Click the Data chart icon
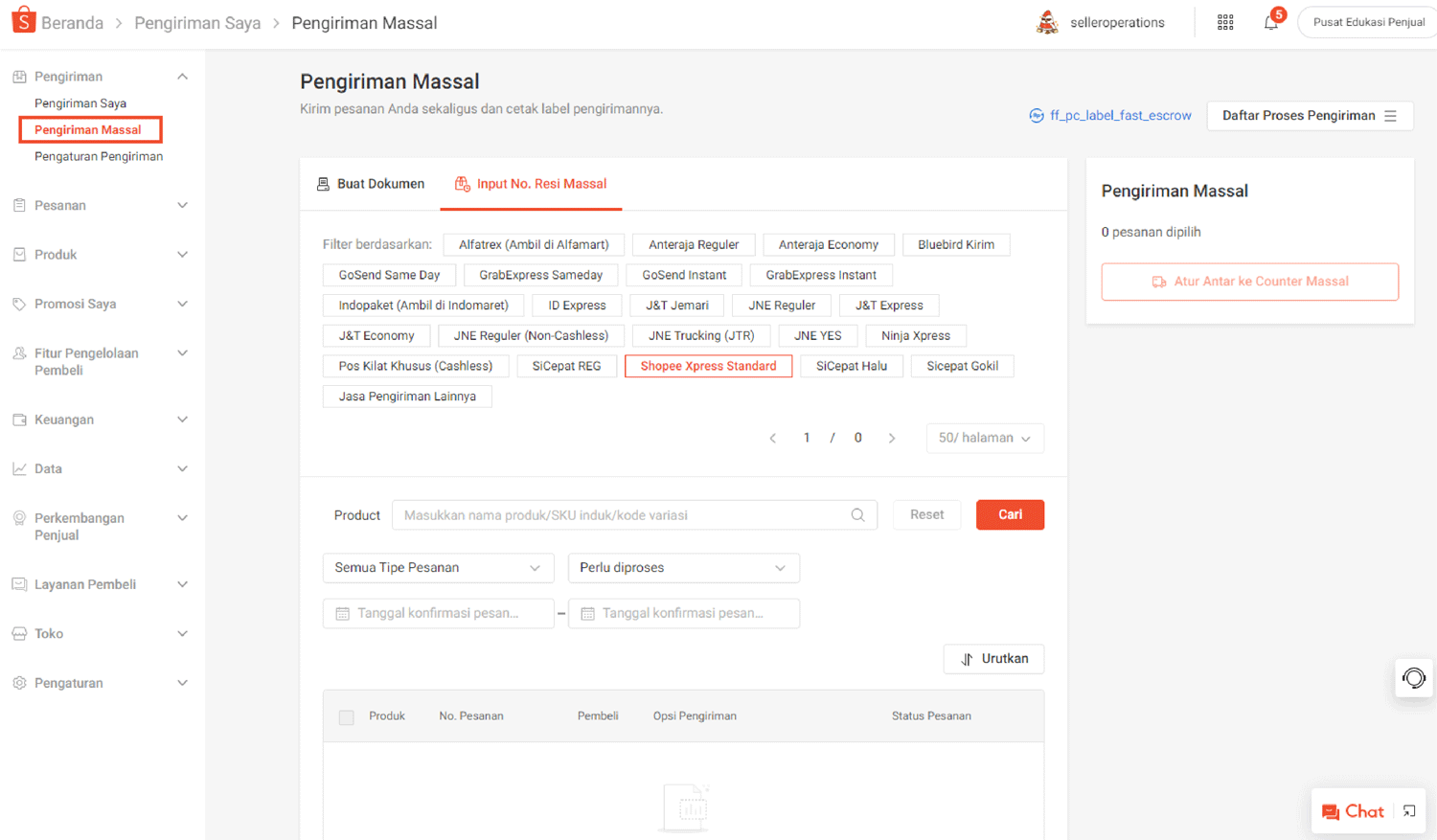 tap(19, 468)
